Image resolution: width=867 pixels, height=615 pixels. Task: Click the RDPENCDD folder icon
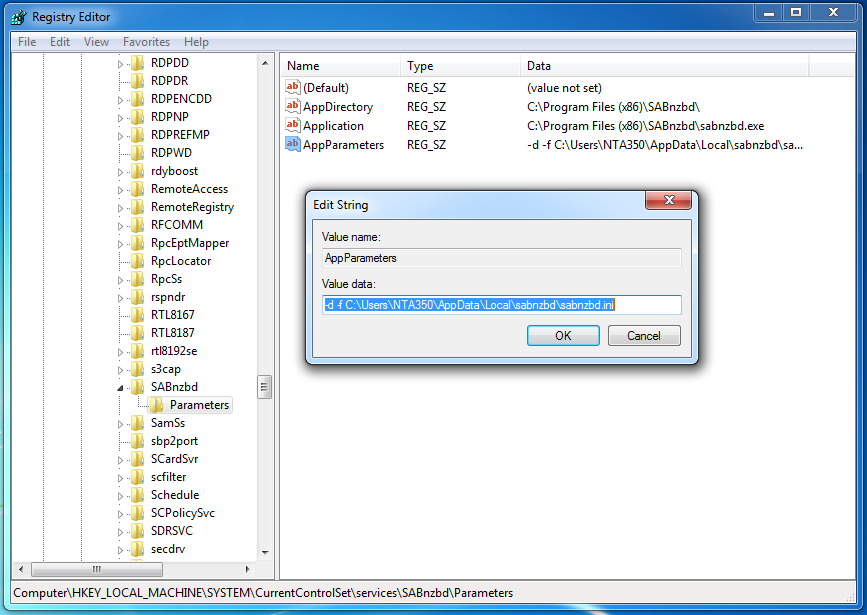point(138,99)
